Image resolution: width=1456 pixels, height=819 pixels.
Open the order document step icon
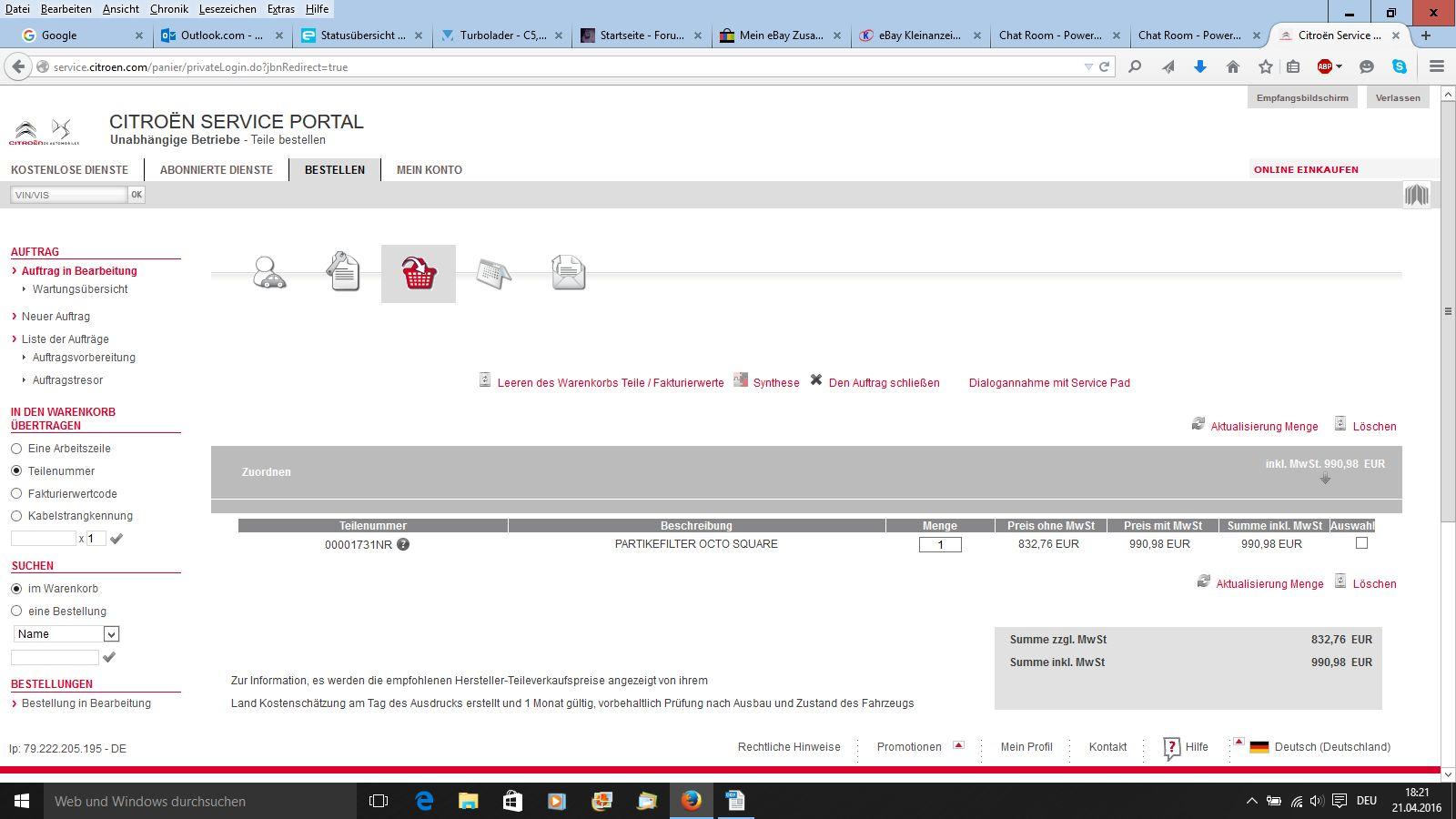click(343, 272)
